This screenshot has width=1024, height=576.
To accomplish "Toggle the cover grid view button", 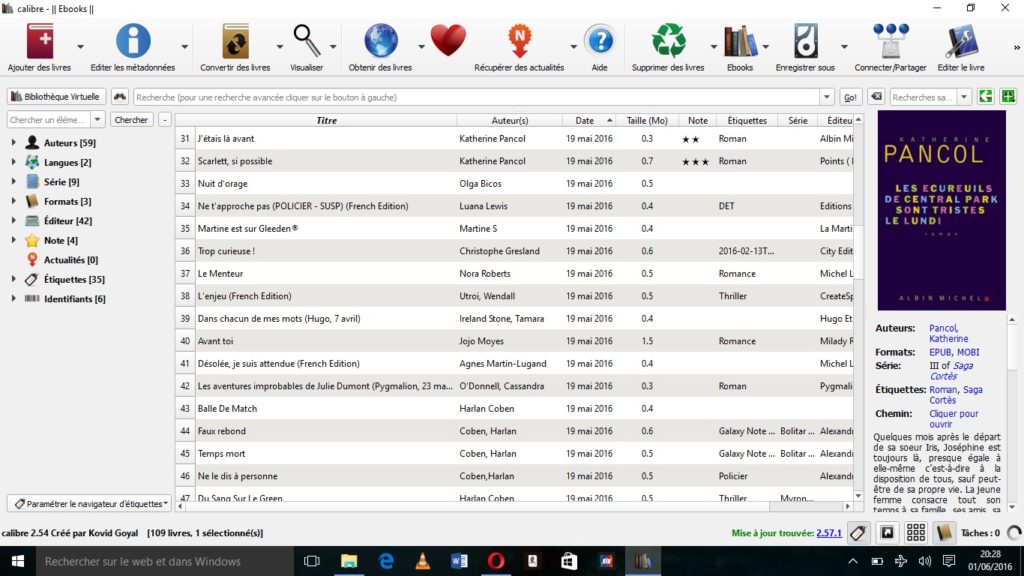I will 915,533.
